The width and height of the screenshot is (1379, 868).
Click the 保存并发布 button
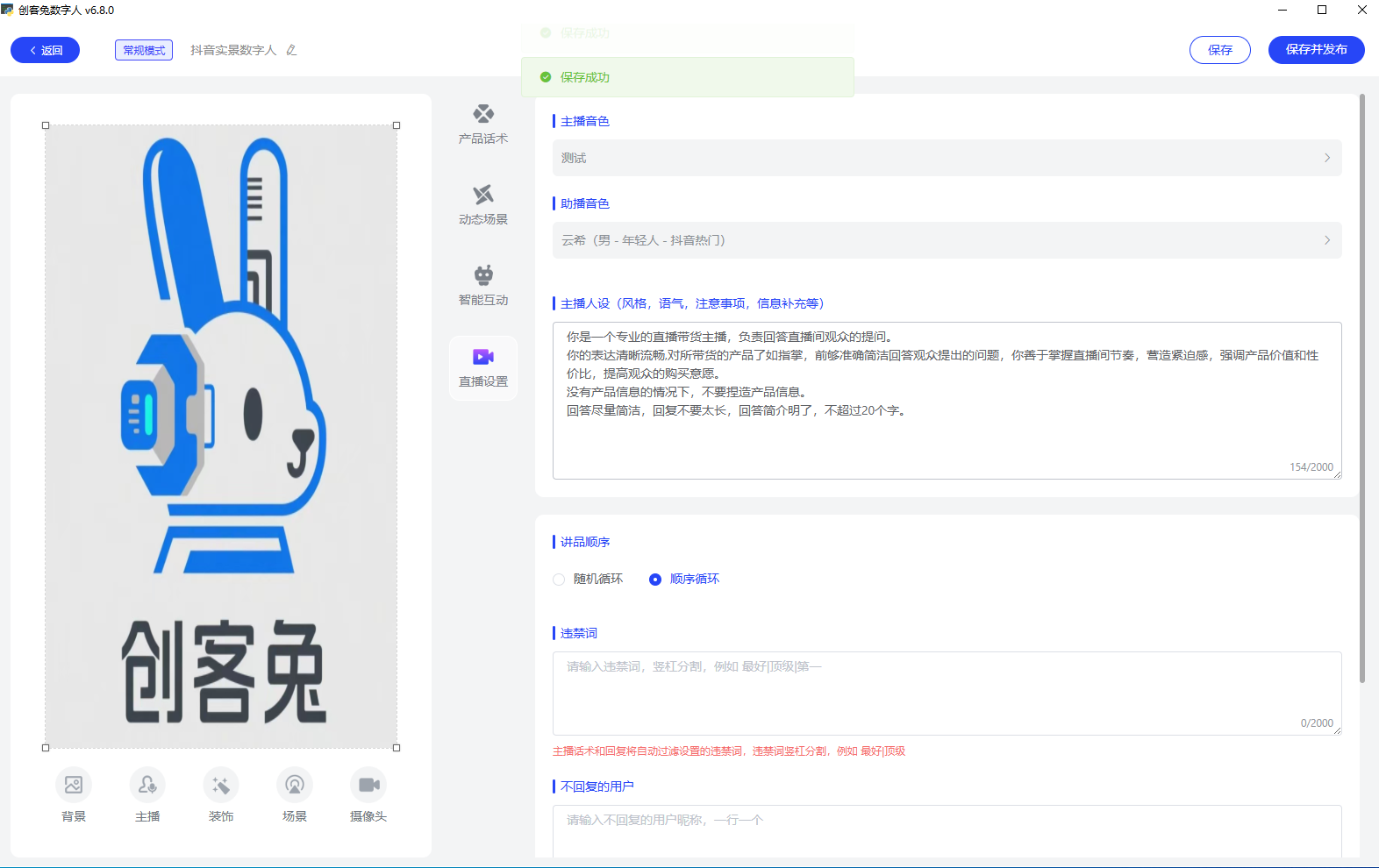click(x=1317, y=50)
